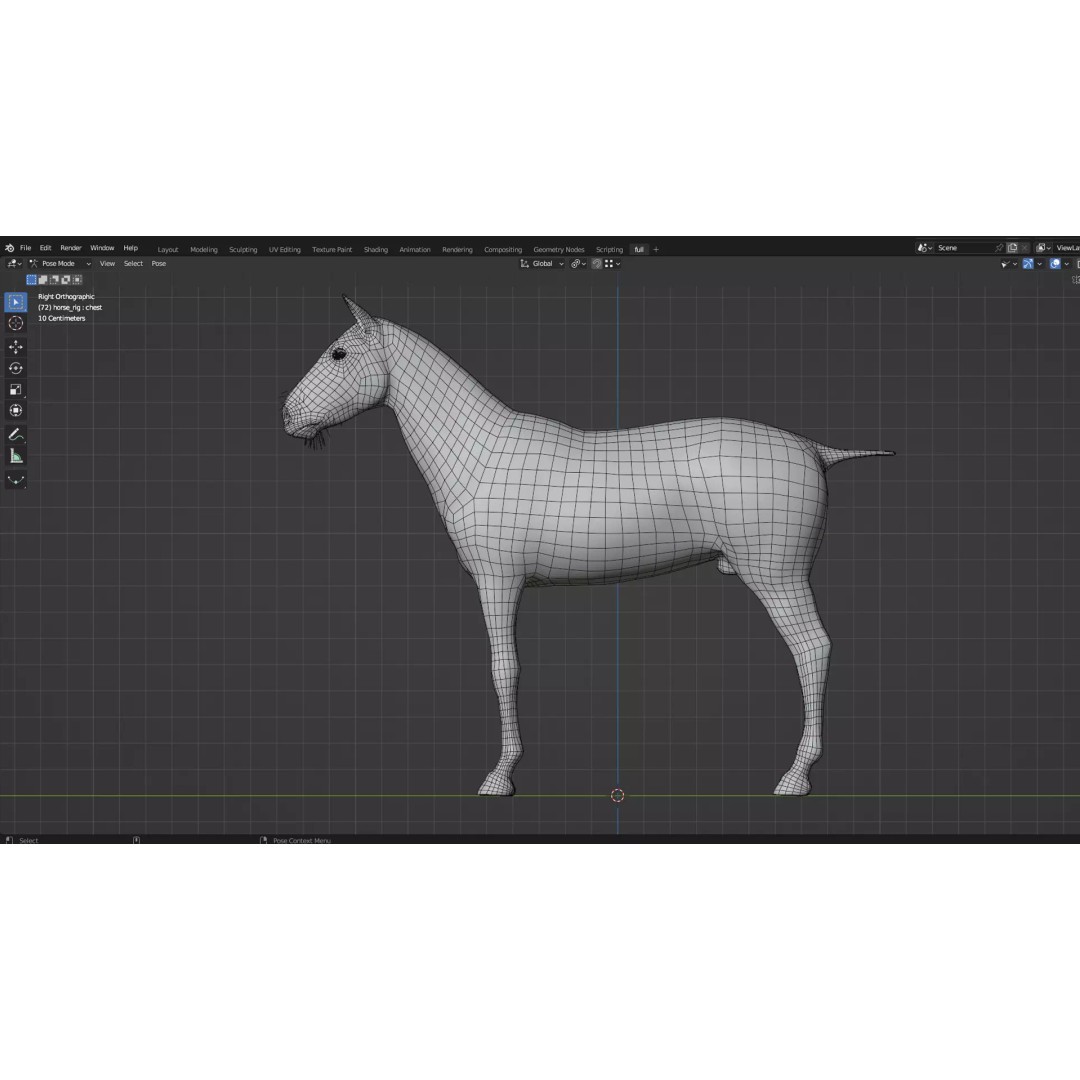Select the Transform tool
Image resolution: width=1080 pixels, height=1080 pixels.
(x=16, y=411)
